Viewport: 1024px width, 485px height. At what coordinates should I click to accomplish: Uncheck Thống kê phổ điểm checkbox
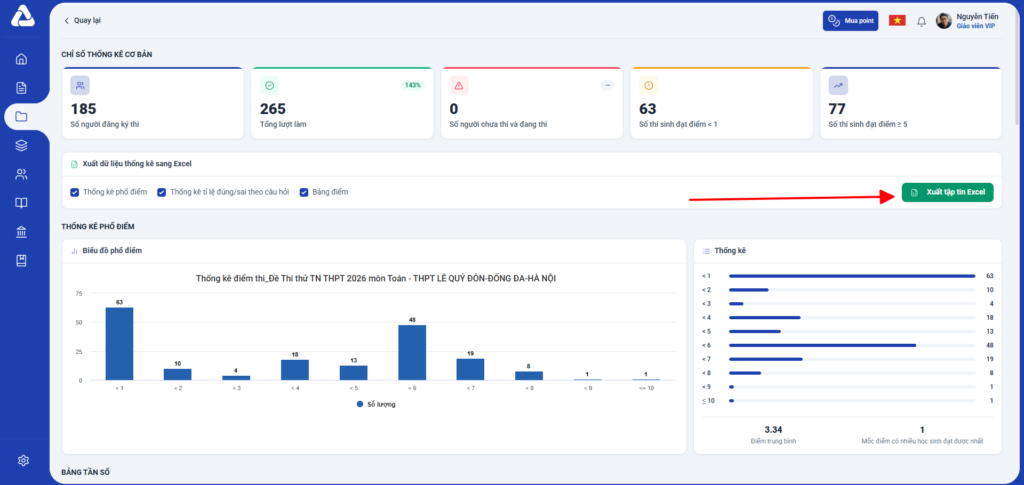[74, 193]
